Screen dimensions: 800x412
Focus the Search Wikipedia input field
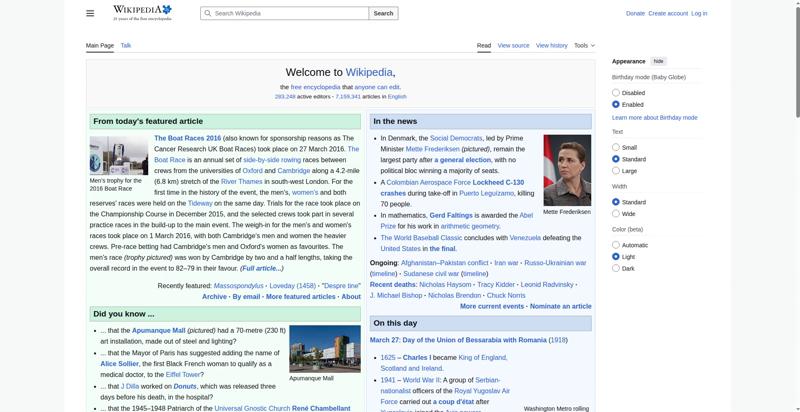click(290, 14)
